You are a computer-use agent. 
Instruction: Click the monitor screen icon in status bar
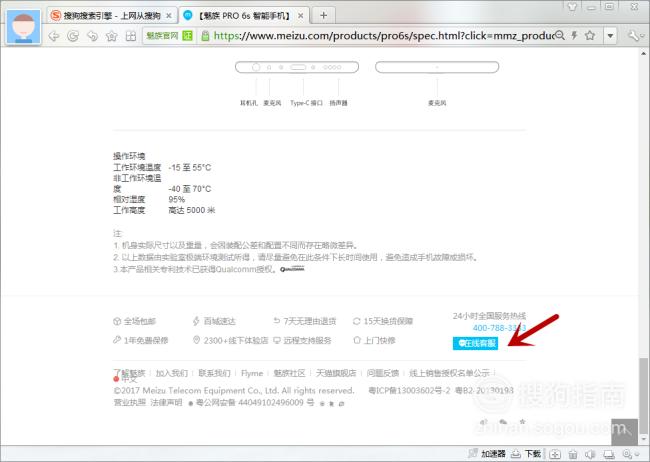coord(608,454)
